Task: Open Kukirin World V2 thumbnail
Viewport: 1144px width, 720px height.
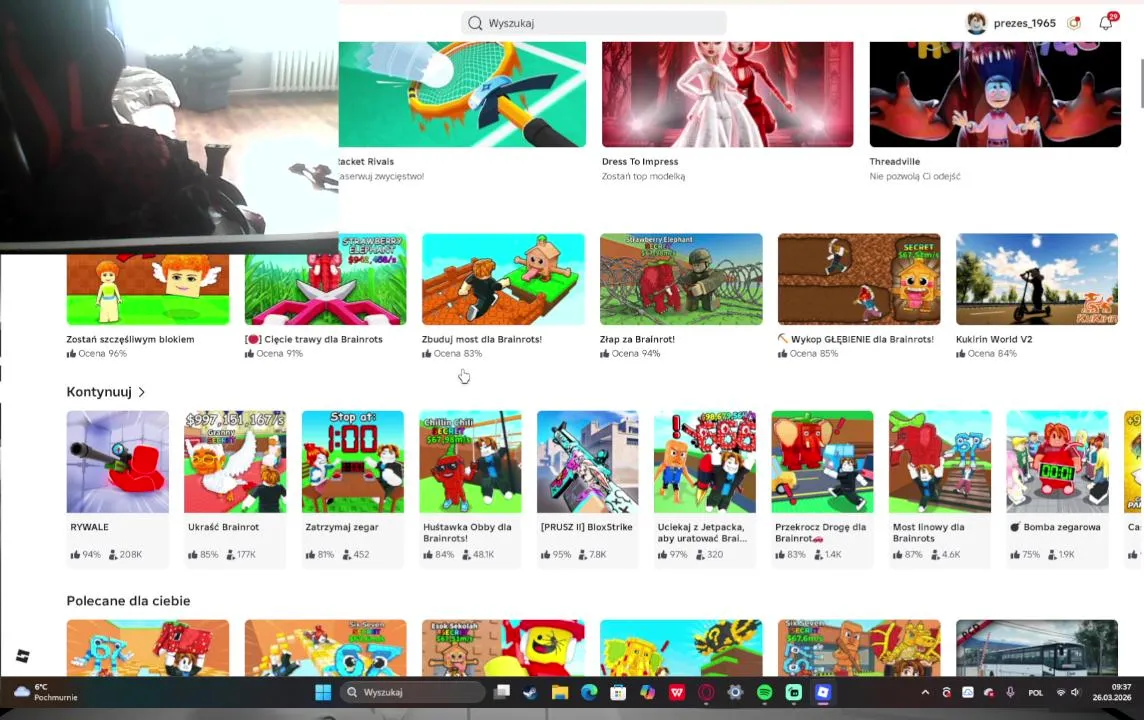Action: (x=1037, y=279)
